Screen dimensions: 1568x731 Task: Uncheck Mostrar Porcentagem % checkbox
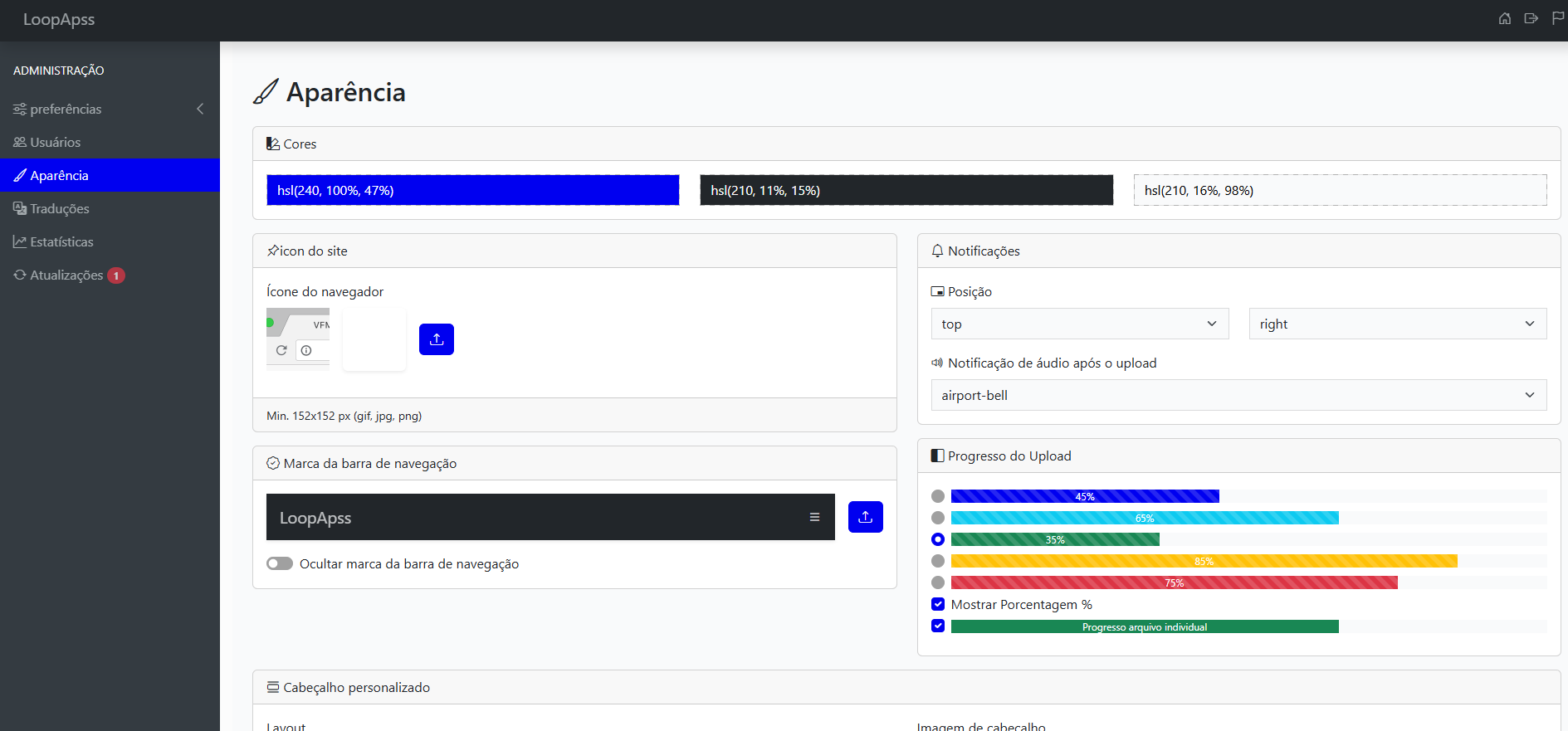pyautogui.click(x=938, y=604)
